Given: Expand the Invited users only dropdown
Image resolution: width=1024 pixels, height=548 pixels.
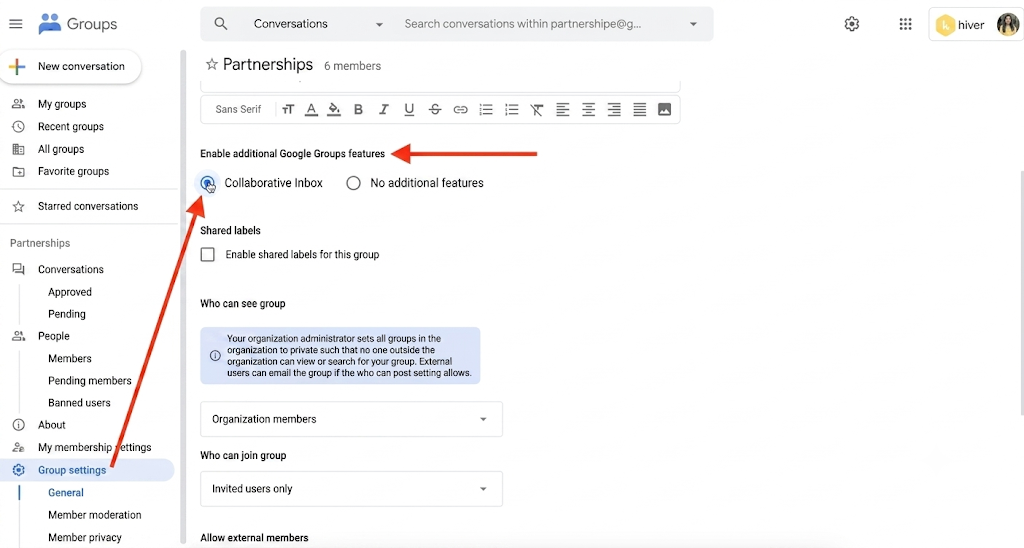Looking at the screenshot, I should point(351,489).
